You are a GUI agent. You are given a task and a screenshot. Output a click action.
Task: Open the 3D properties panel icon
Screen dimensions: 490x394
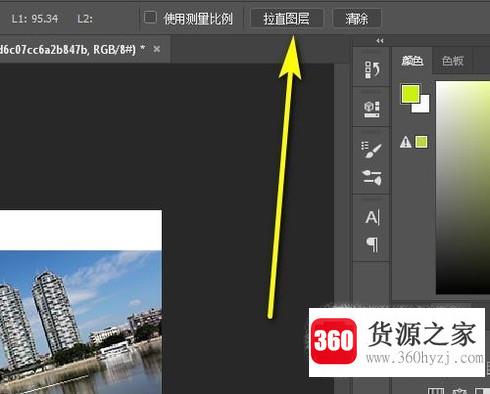(372, 109)
